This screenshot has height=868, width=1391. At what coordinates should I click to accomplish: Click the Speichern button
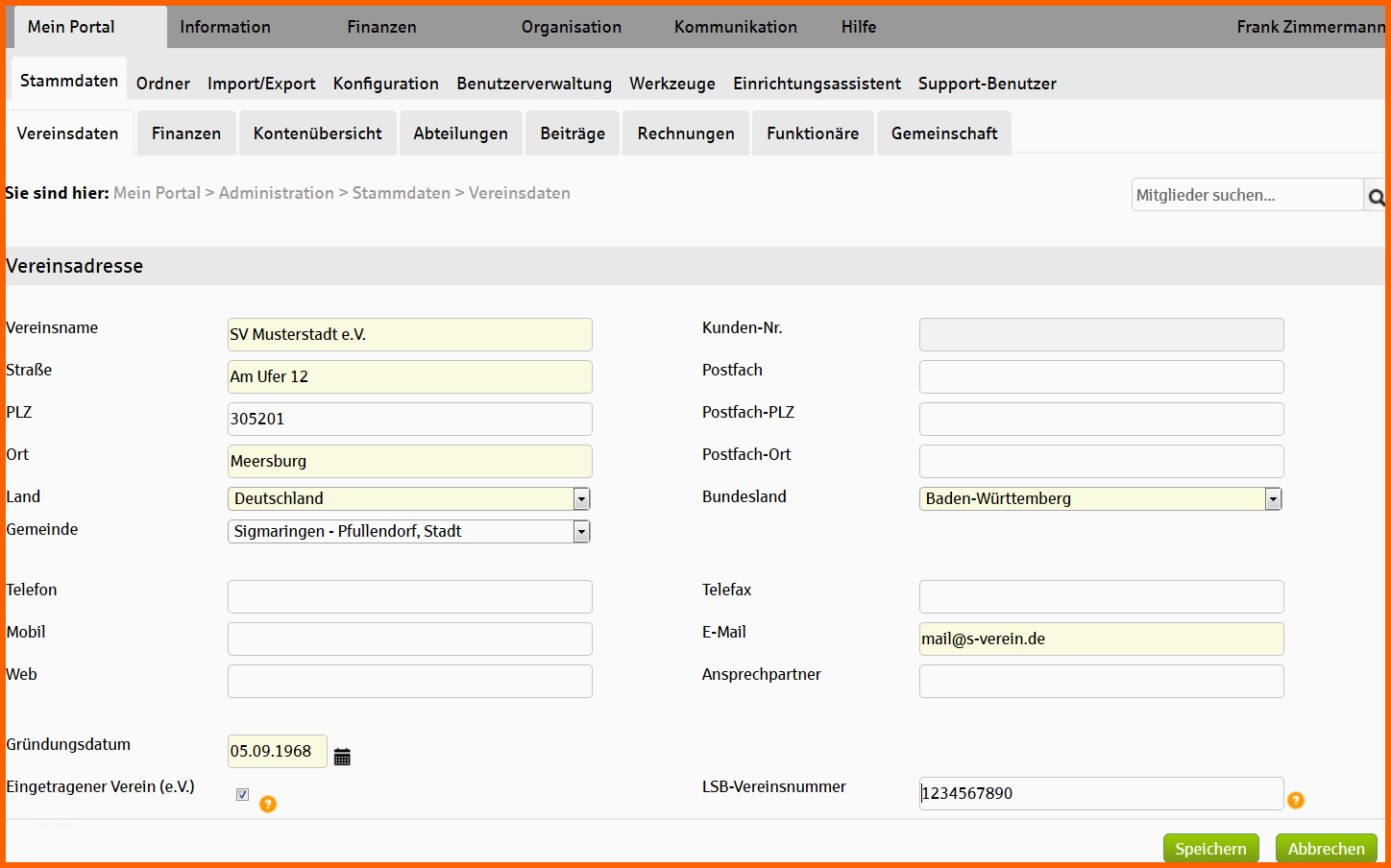click(x=1211, y=849)
